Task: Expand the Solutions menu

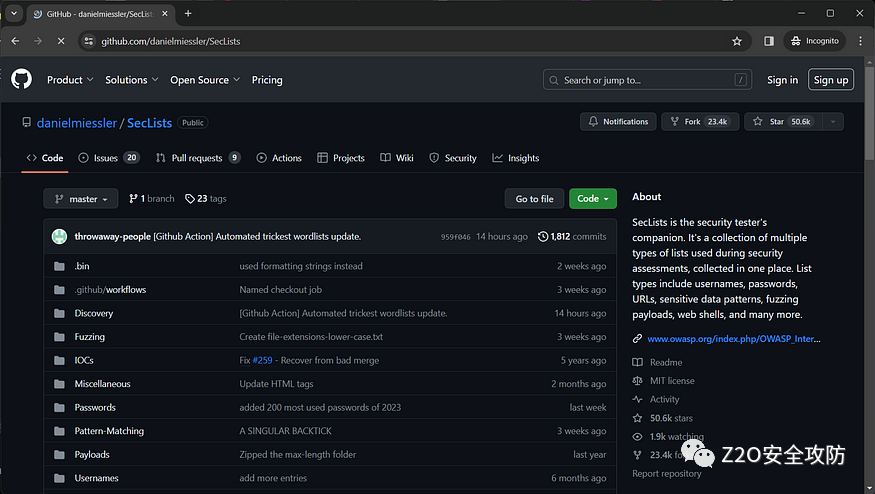Action: pyautogui.click(x=132, y=80)
